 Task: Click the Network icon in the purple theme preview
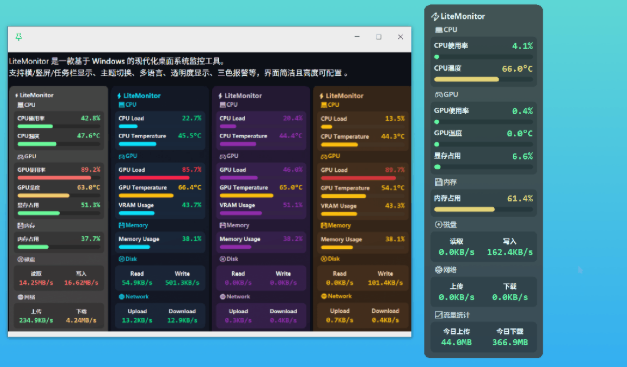pos(223,297)
